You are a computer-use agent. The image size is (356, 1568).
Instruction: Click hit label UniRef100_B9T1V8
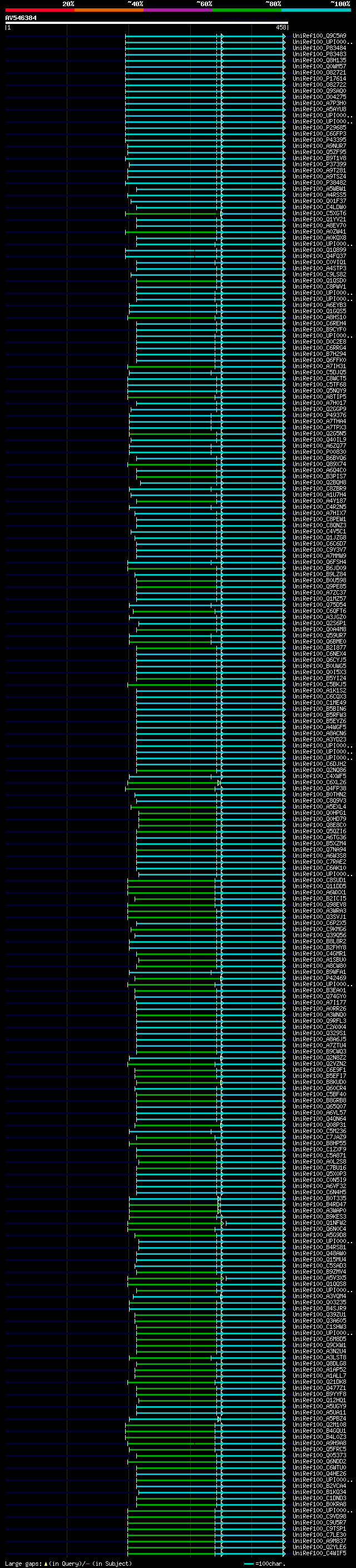319,159
